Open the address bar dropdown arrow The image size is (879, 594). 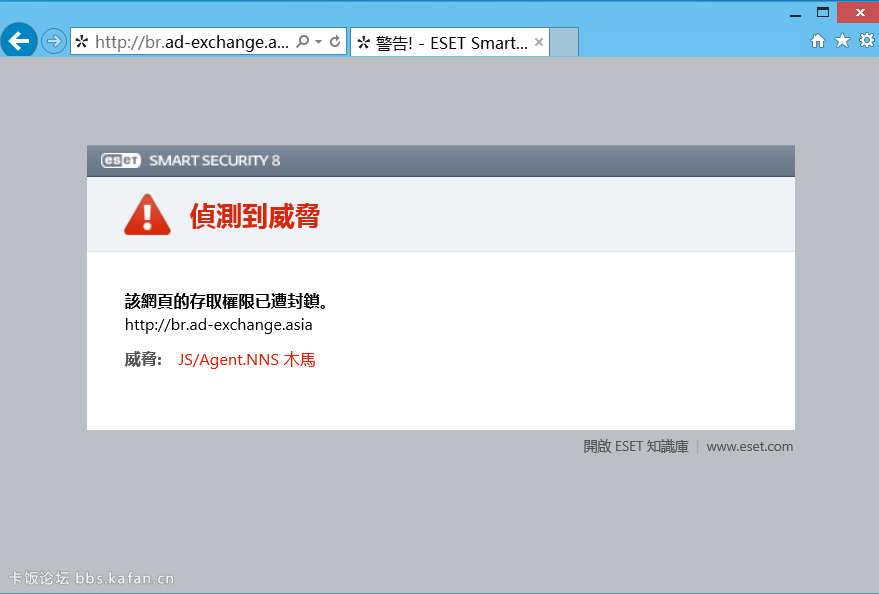[x=318, y=42]
